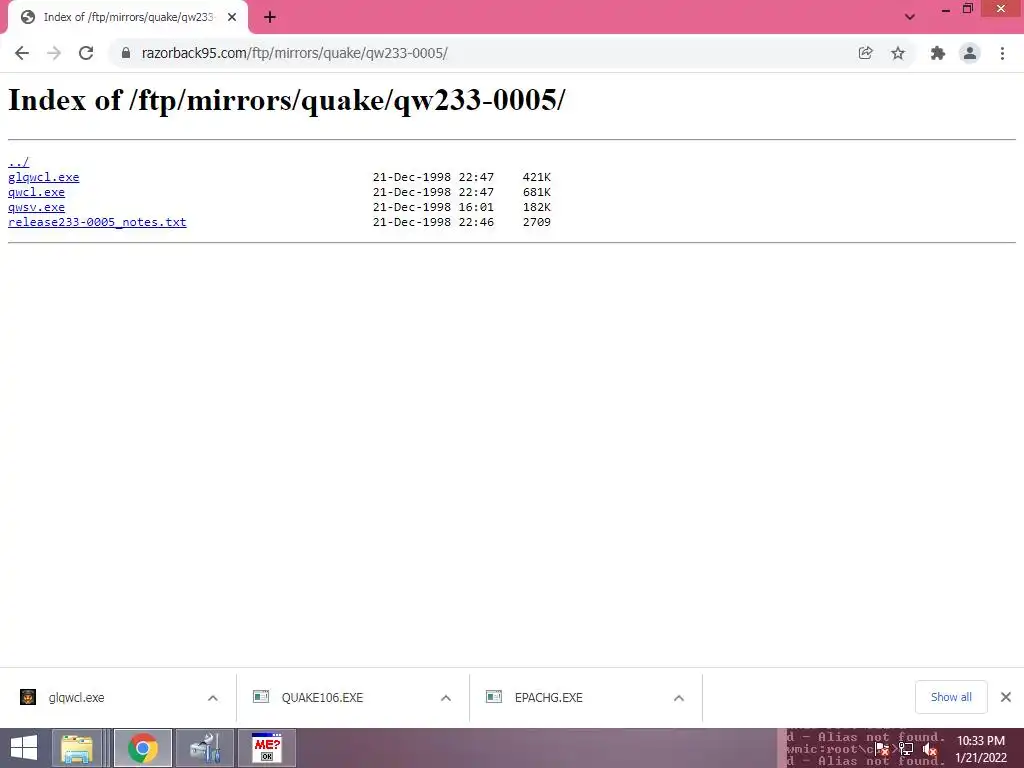Image resolution: width=1024 pixels, height=768 pixels.
Task: Open downloaded QUAKE106.EXE in download bar
Action: pyautogui.click(x=322, y=697)
